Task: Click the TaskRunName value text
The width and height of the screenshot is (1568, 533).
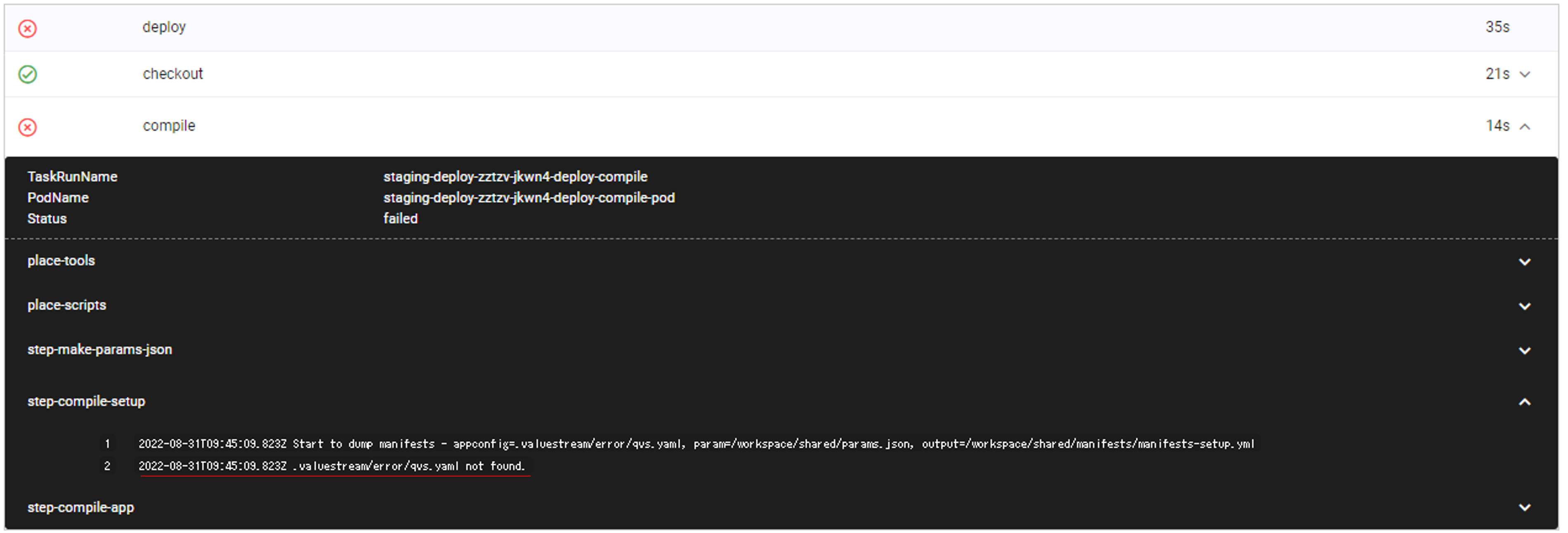Action: [515, 177]
